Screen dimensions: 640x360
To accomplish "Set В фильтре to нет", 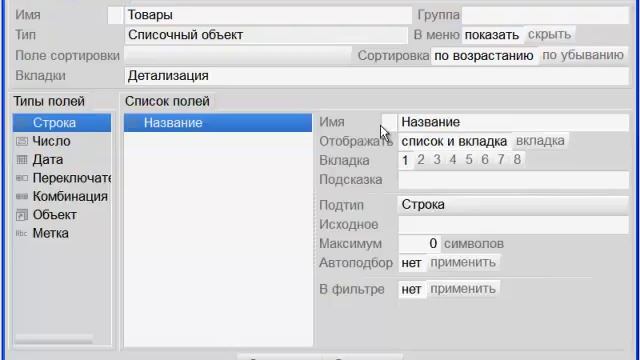I will point(411,289).
